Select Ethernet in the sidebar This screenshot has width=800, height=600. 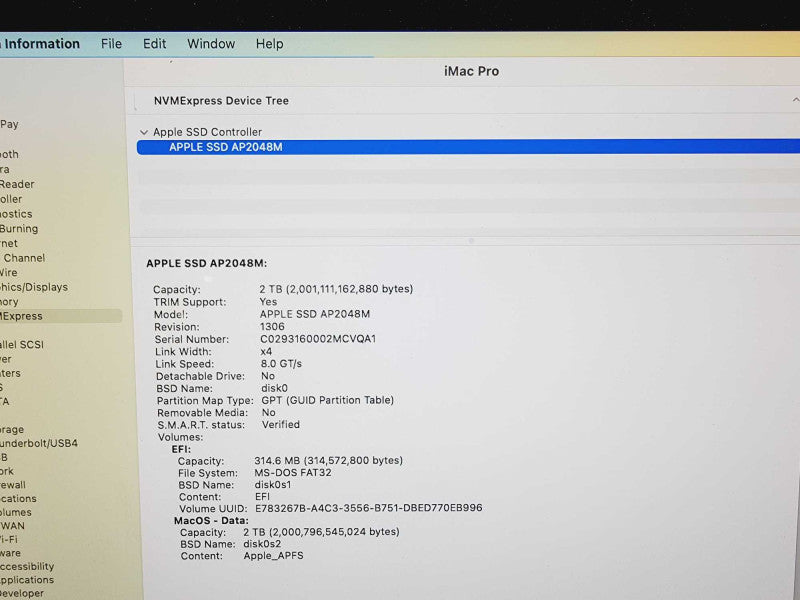tap(9, 243)
